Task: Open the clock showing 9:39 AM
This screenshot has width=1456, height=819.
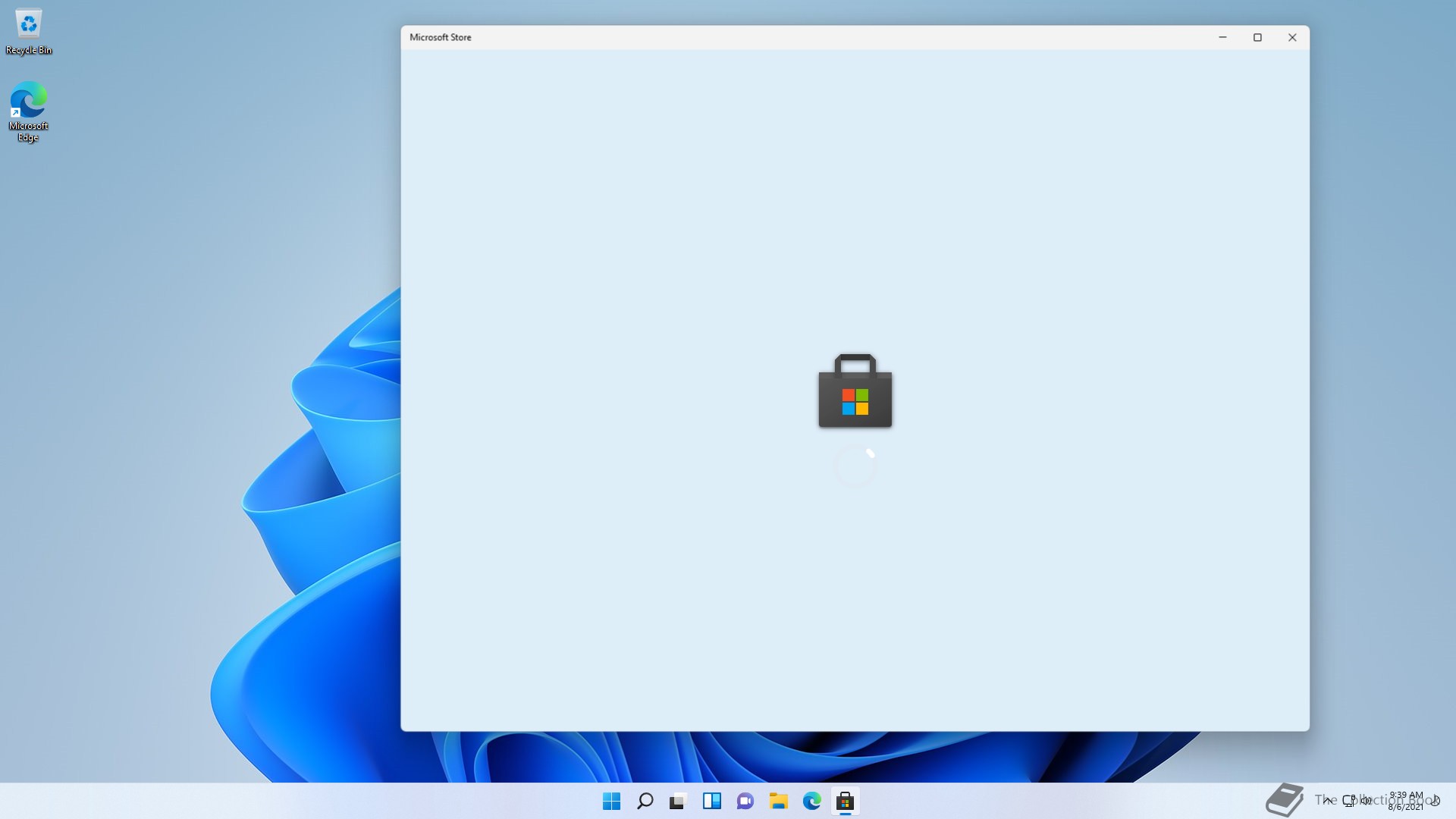Action: click(1405, 801)
